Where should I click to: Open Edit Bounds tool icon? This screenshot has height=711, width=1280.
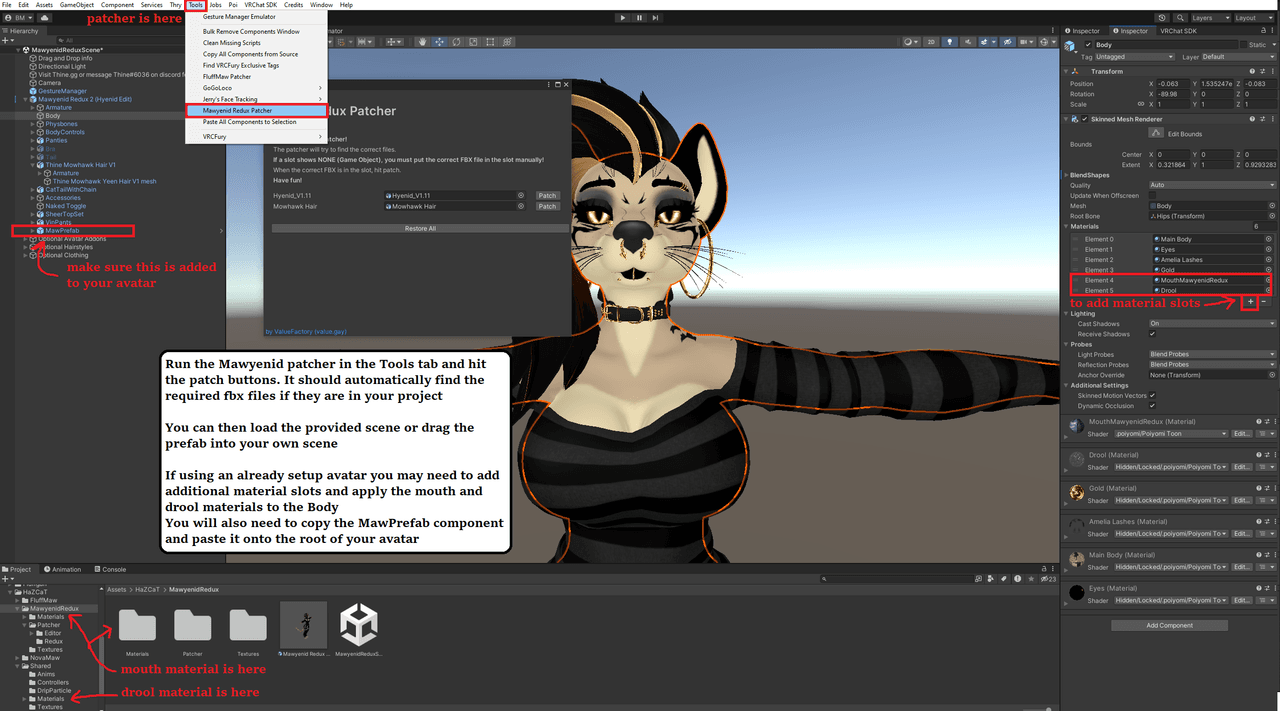pos(1158,132)
